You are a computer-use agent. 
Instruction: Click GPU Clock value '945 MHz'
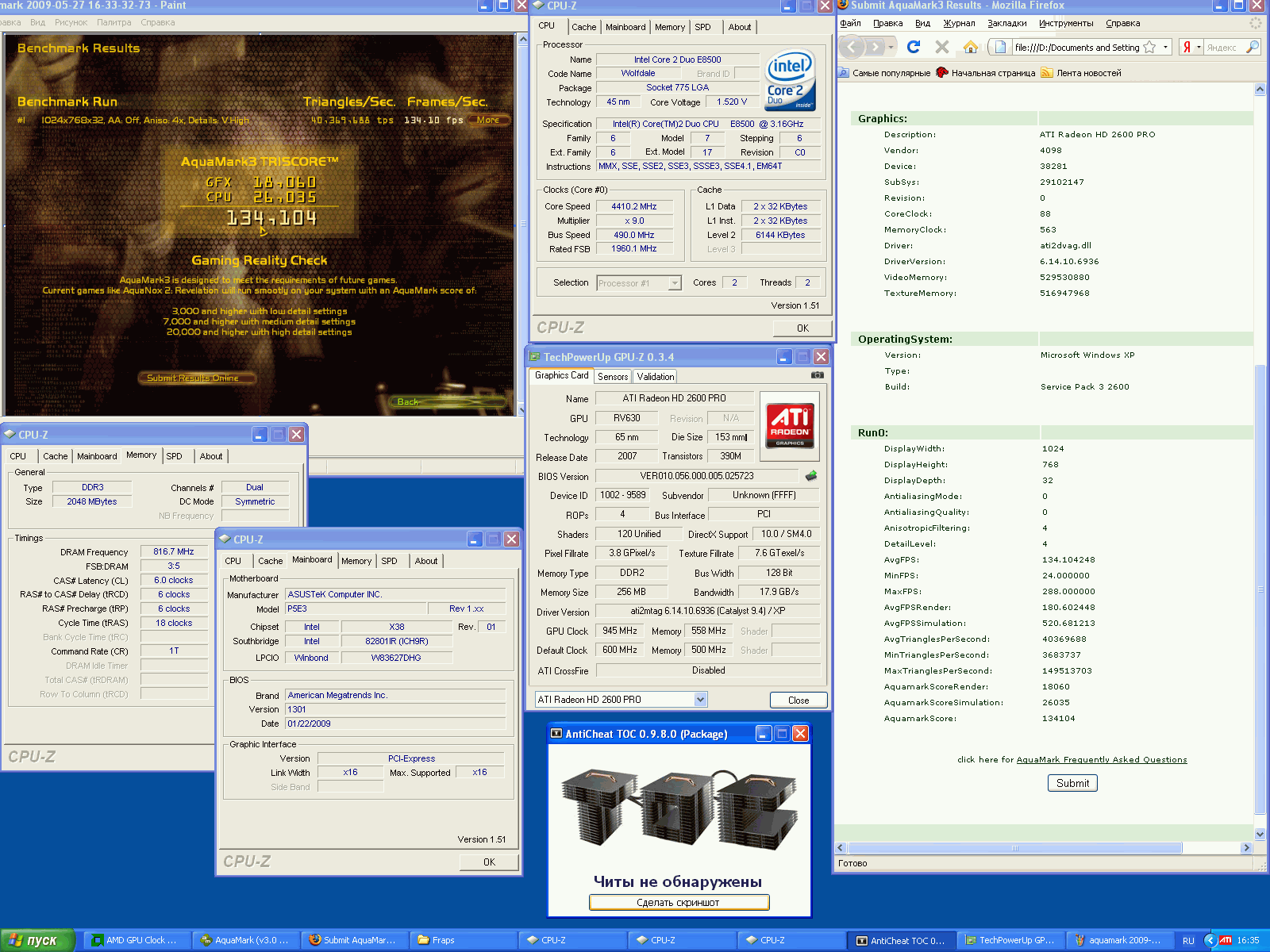tap(619, 631)
